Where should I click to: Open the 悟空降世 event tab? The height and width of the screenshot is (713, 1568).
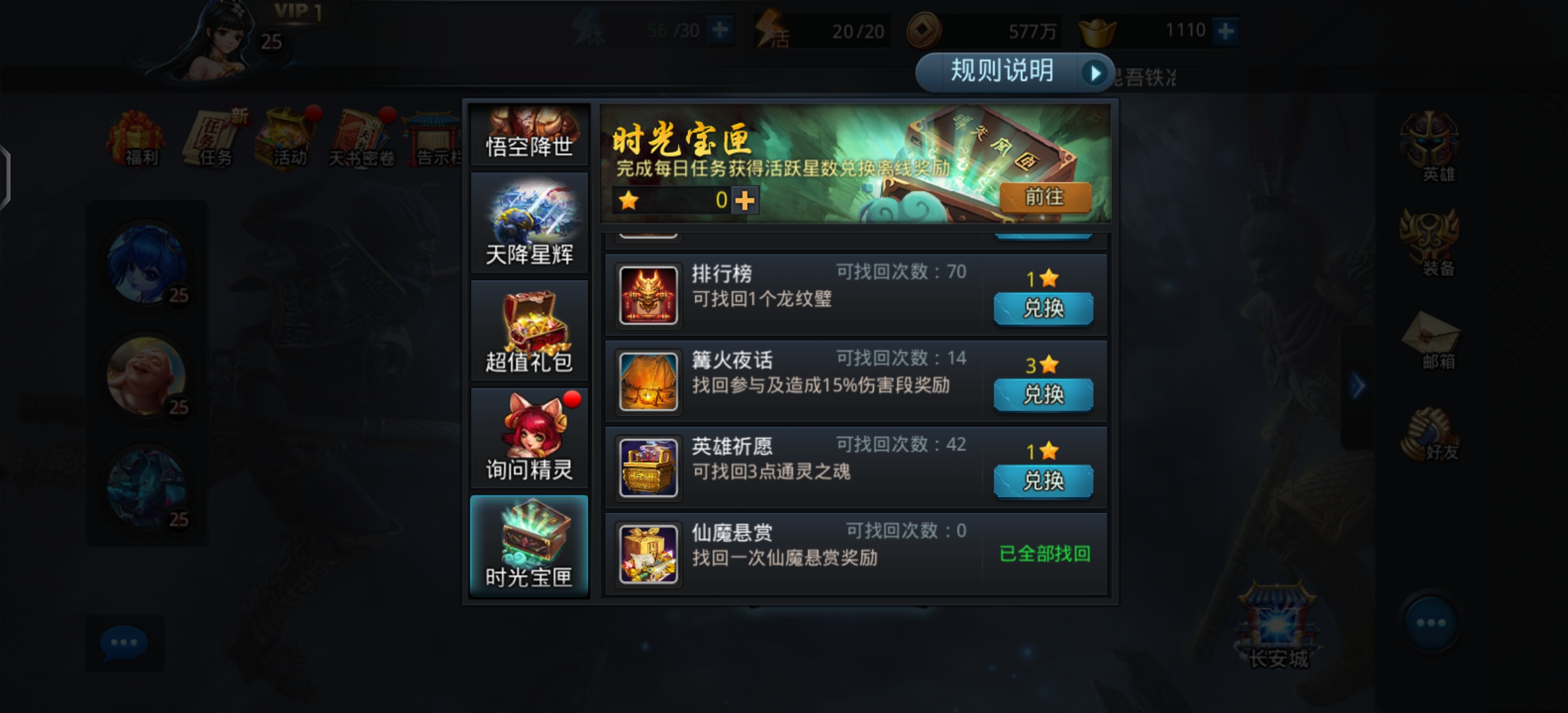[529, 134]
